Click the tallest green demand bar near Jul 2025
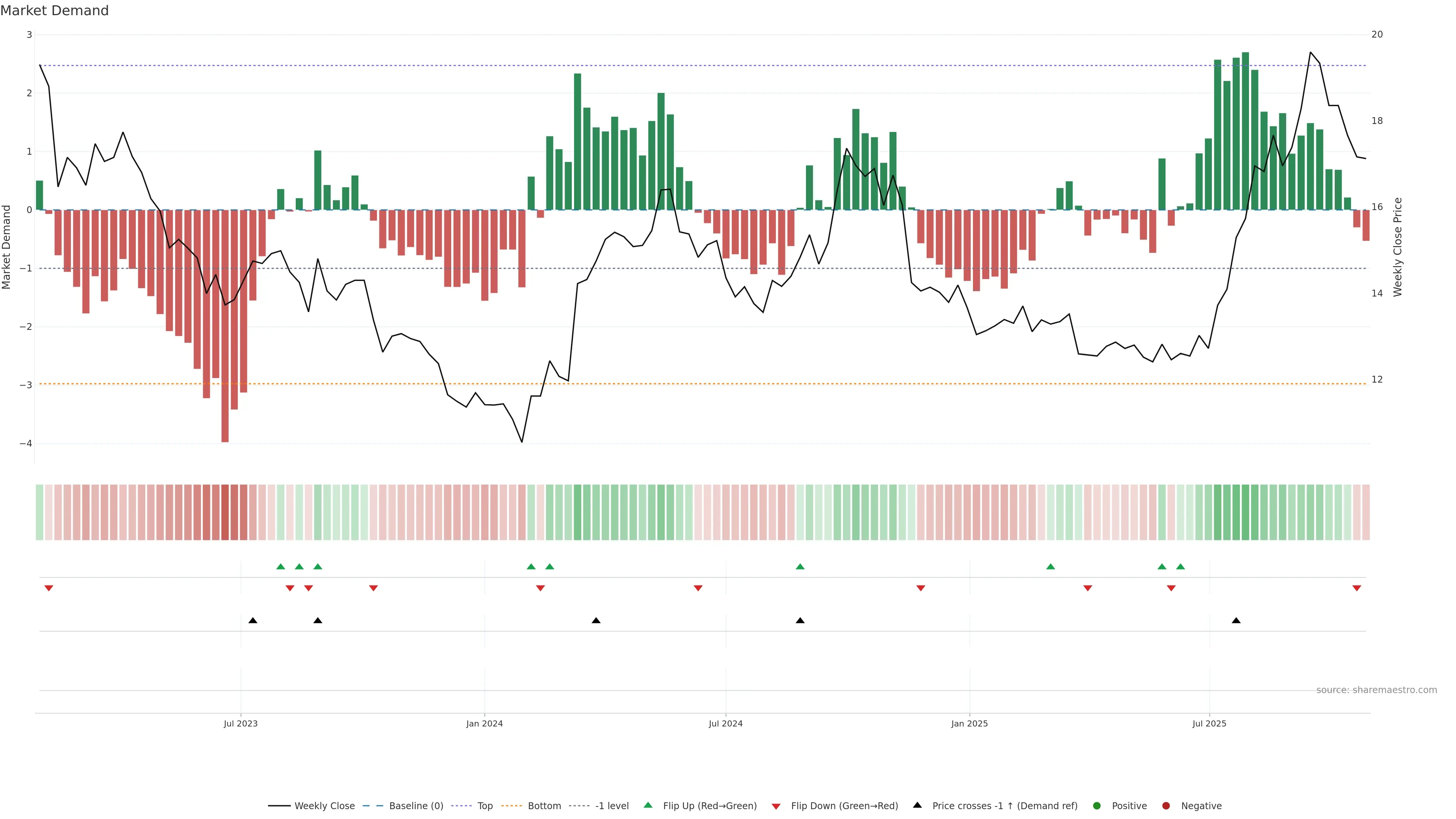The width and height of the screenshot is (1456, 819). pos(1245,130)
